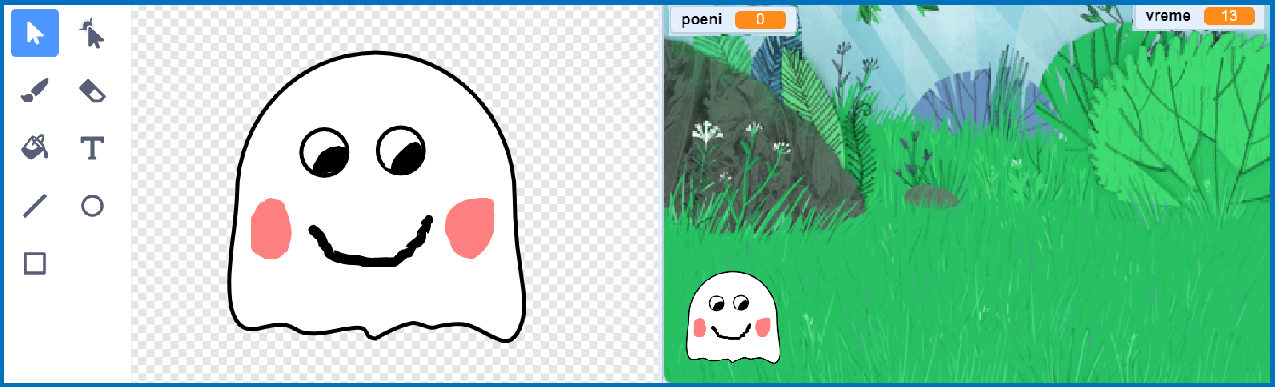Click the ghost's right eye in the editor
Image resolution: width=1276 pixels, height=387 pixels.
point(402,151)
